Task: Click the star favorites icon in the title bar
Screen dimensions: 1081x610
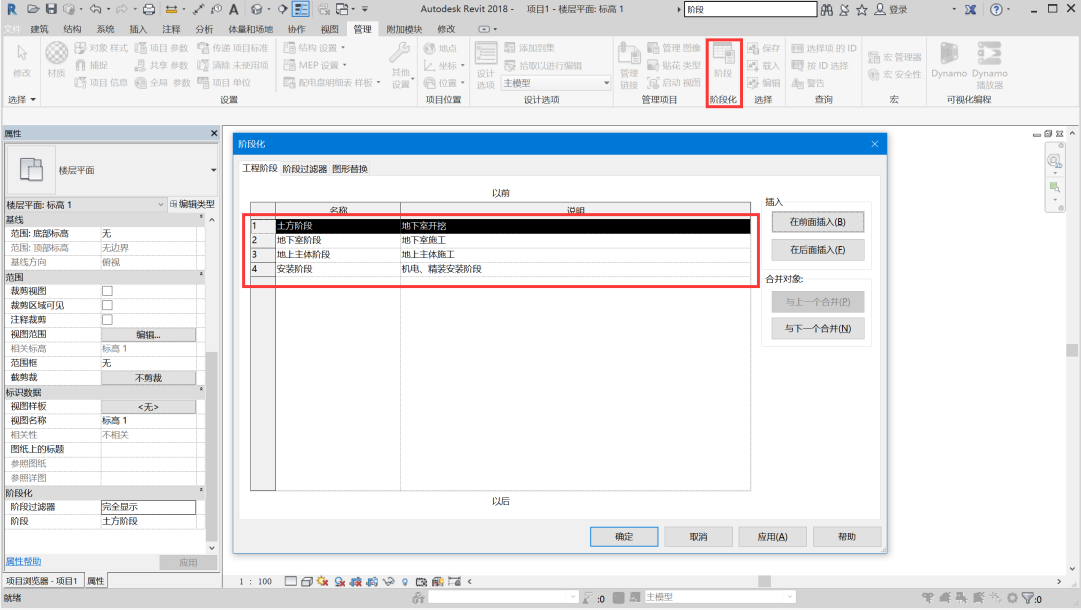Action: coord(862,10)
